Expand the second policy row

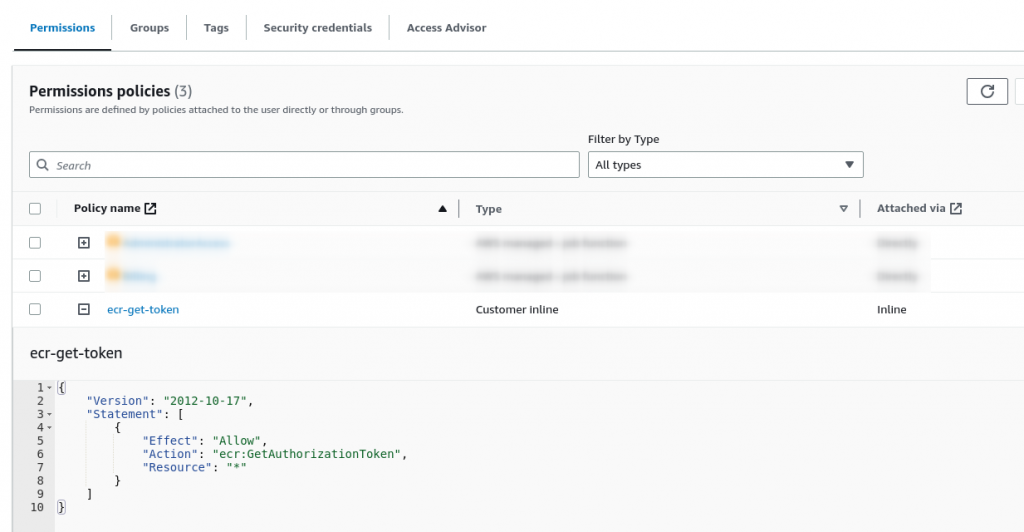pyautogui.click(x=84, y=276)
